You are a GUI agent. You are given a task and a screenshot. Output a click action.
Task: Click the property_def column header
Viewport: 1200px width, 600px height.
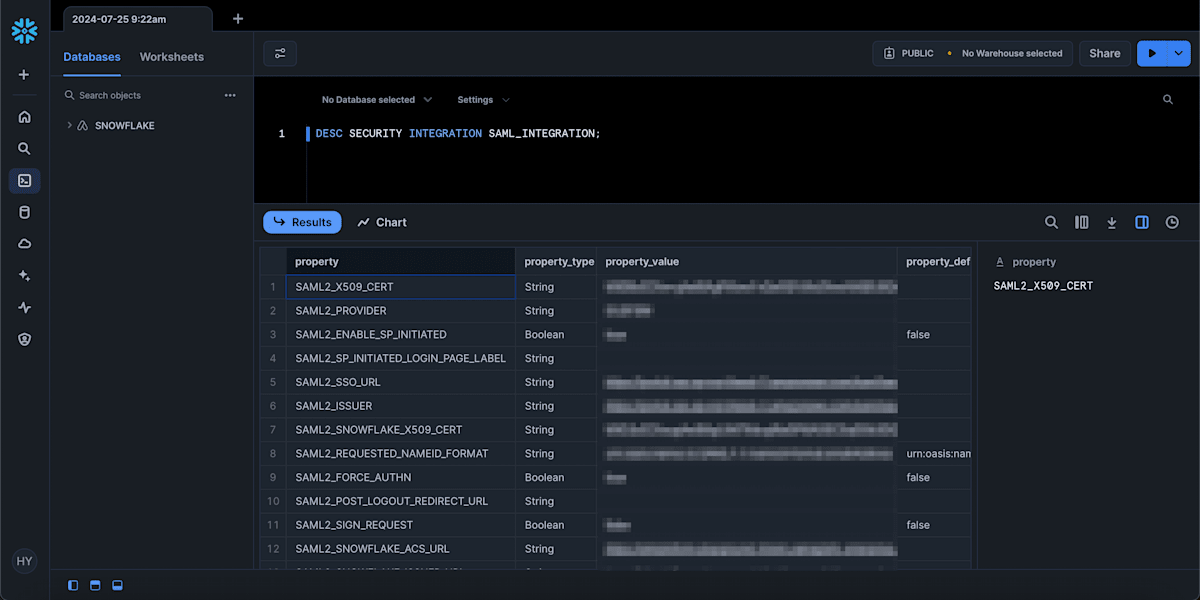[x=935, y=262]
